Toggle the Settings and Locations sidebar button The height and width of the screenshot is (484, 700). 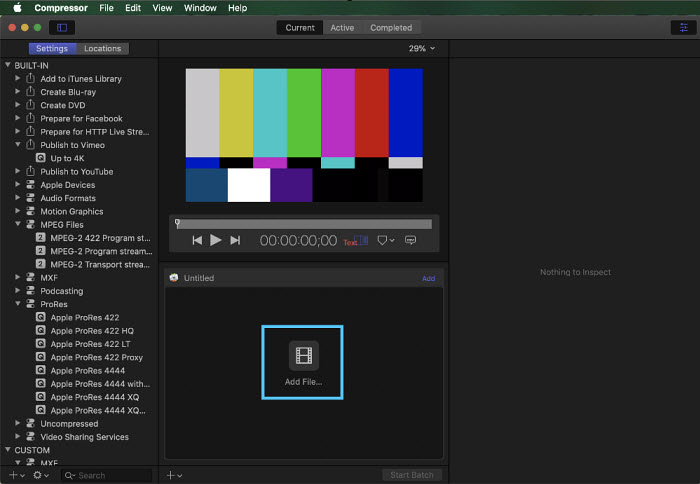(x=62, y=28)
